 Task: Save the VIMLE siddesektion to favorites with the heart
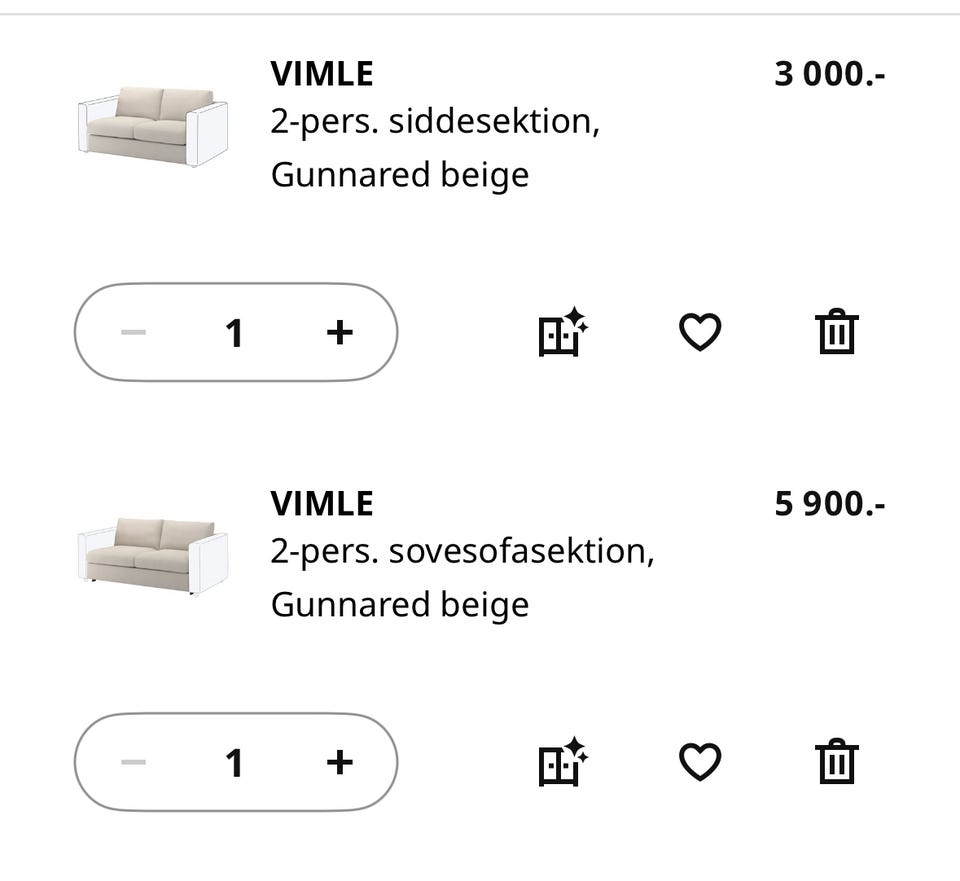[x=700, y=333]
